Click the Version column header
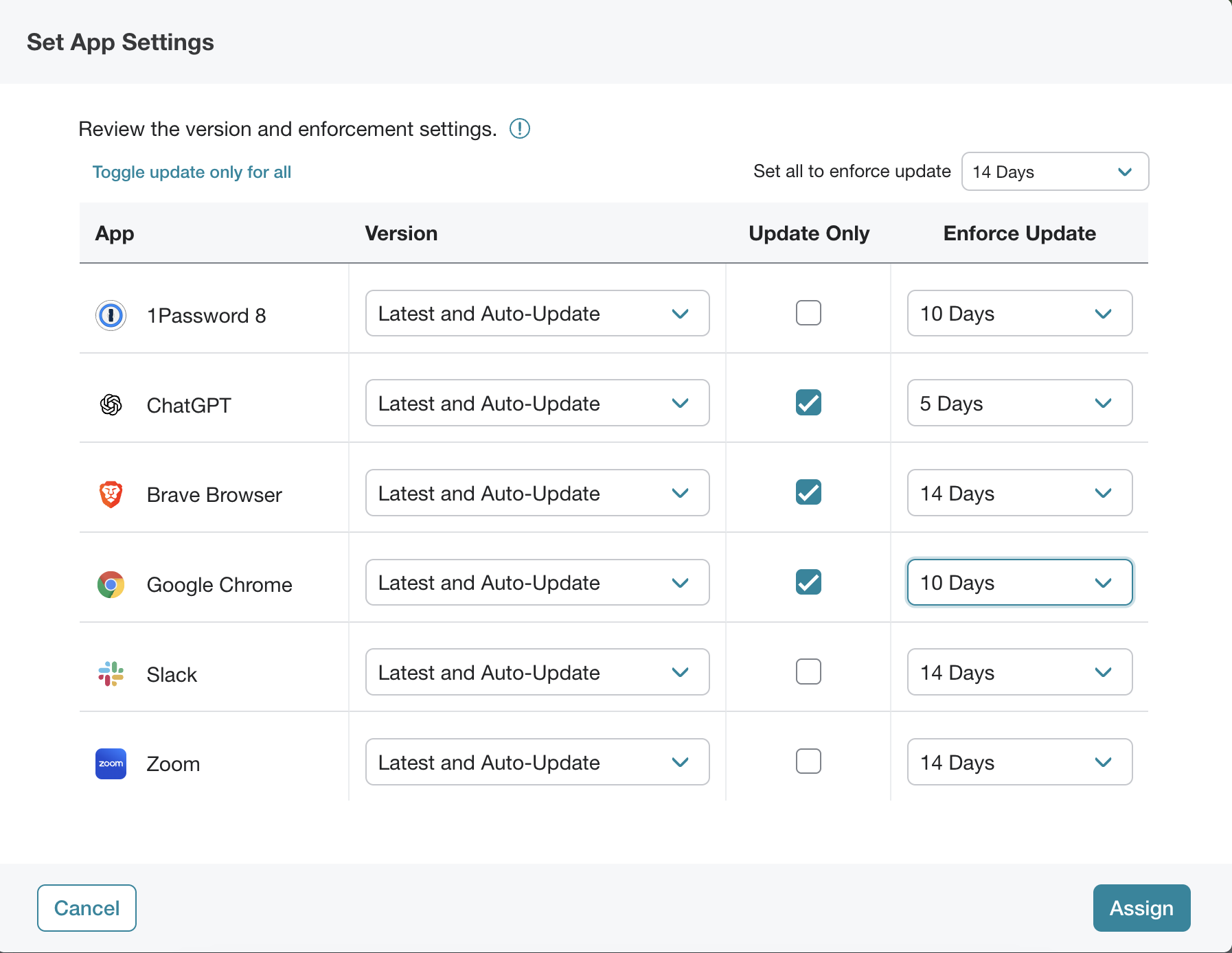This screenshot has height=953, width=1232. [x=401, y=233]
